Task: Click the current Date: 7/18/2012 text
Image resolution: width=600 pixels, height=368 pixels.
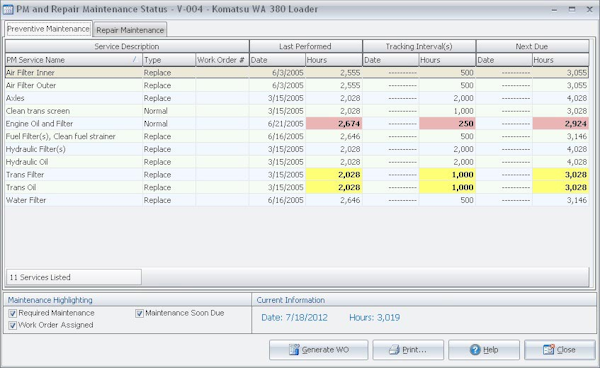Action: click(294, 318)
